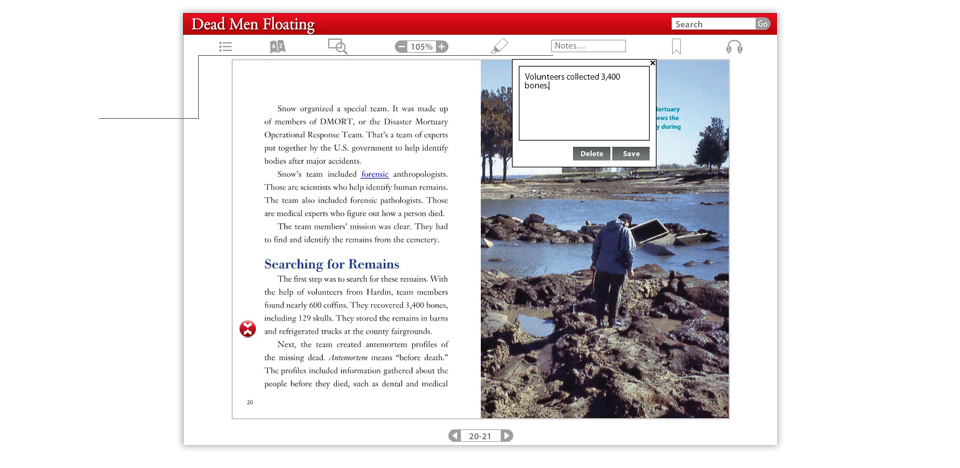Screen dimensions: 960x468
Task: Go to the previous page
Action: pyautogui.click(x=455, y=436)
